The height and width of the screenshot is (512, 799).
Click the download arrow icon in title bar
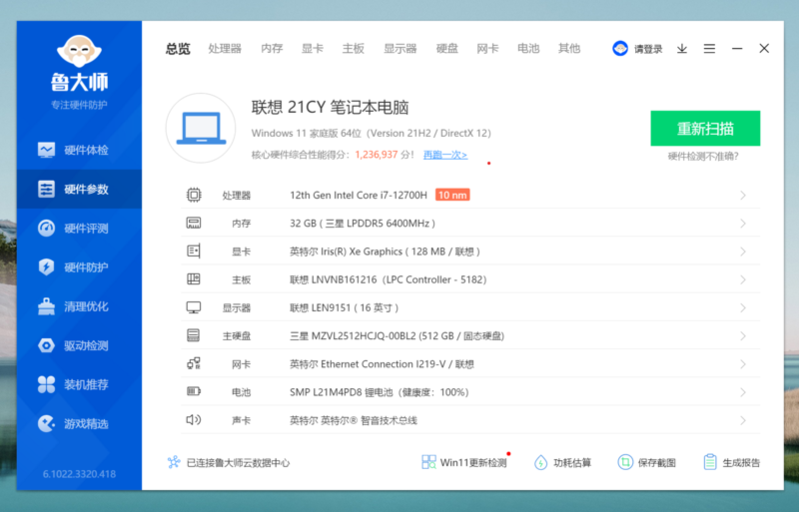coord(682,49)
